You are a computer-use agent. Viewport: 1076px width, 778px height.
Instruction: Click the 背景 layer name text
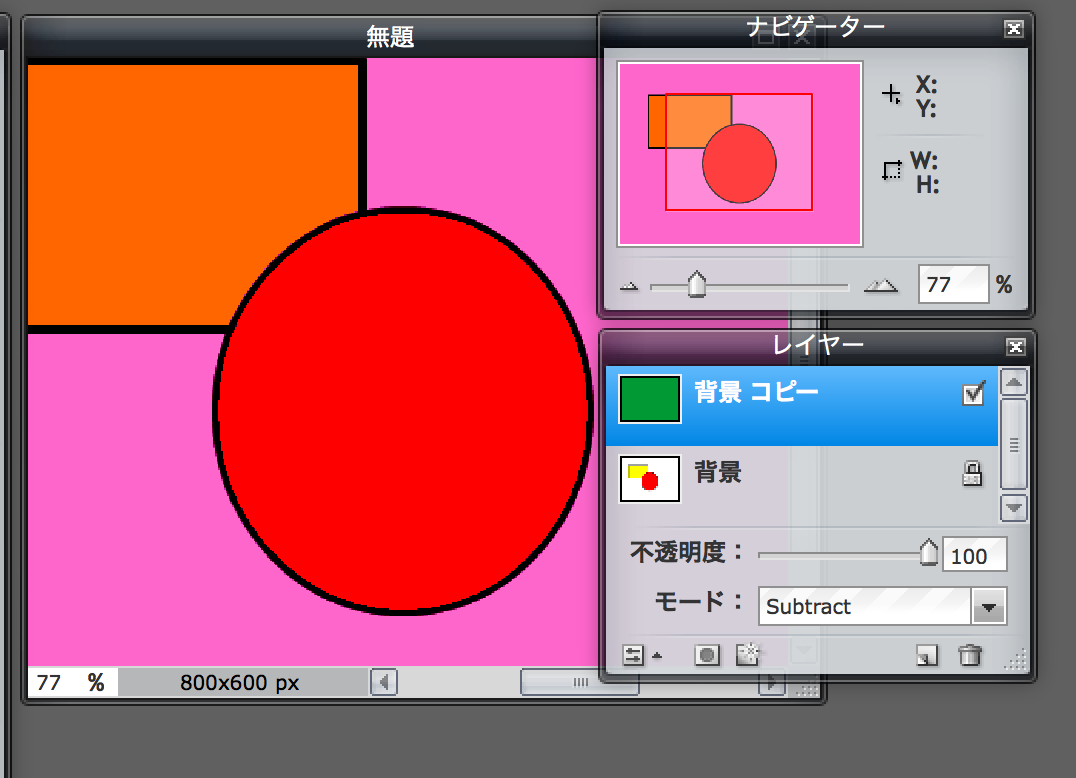(x=718, y=473)
